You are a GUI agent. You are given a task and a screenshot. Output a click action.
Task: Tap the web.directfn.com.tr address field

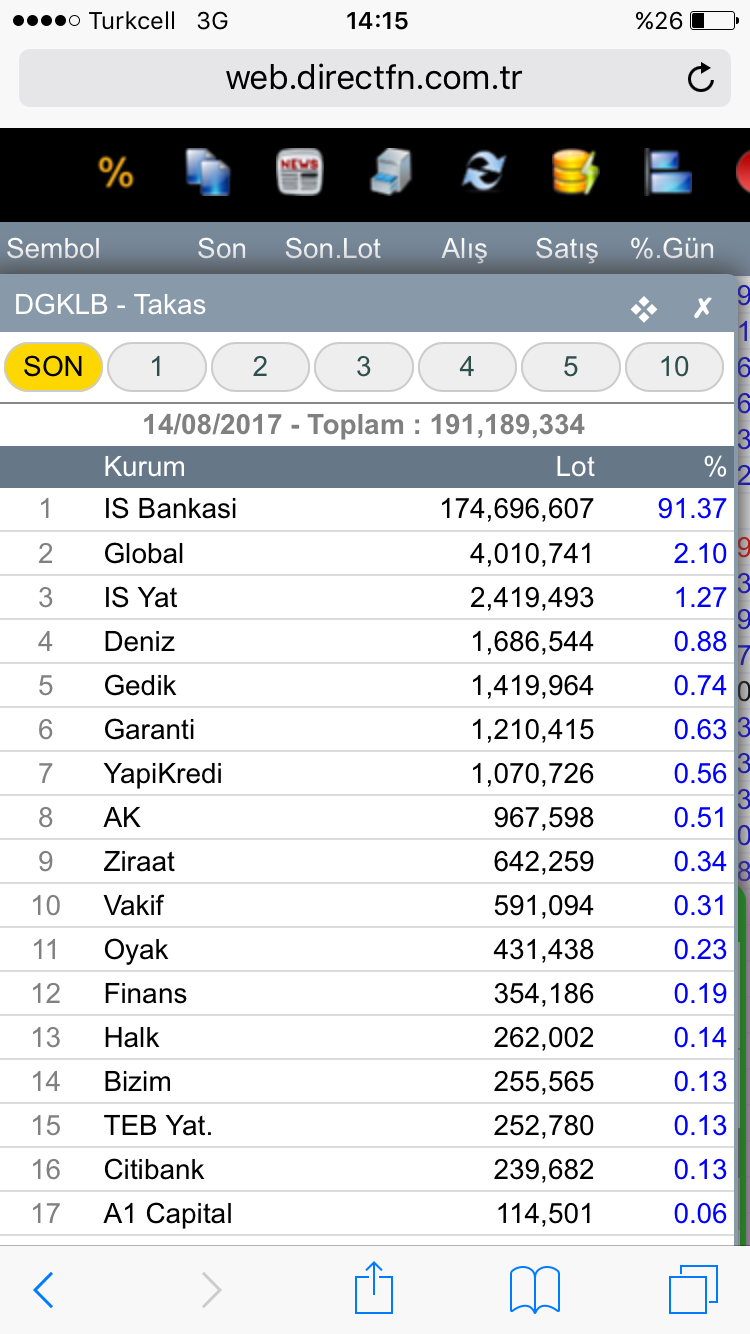(x=374, y=78)
